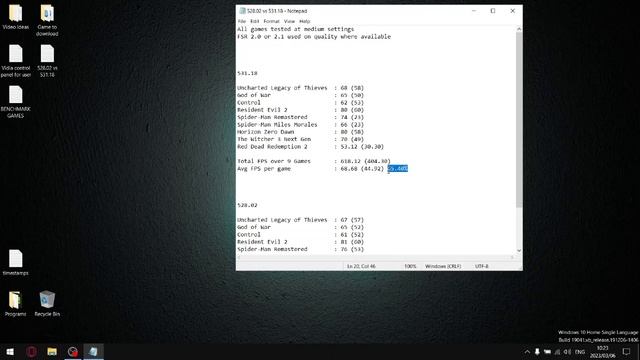This screenshot has width=640, height=360.
Task: Open the File menu in Notepad
Action: click(x=242, y=21)
